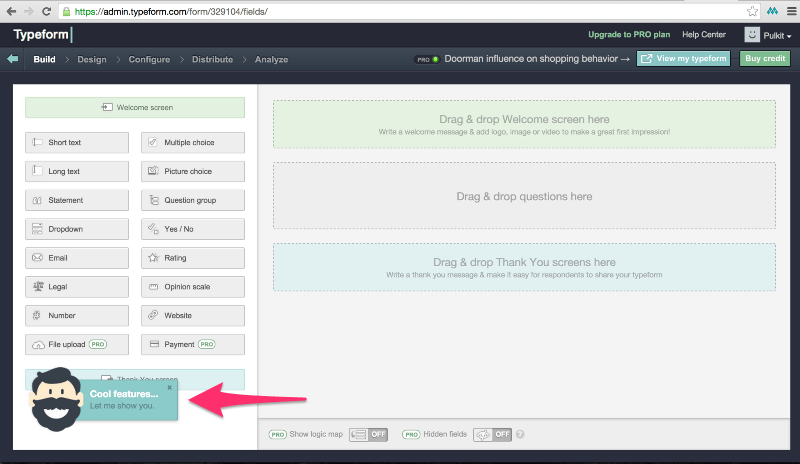Select the Email envelope icon
This screenshot has height=464, width=800.
pos(37,258)
